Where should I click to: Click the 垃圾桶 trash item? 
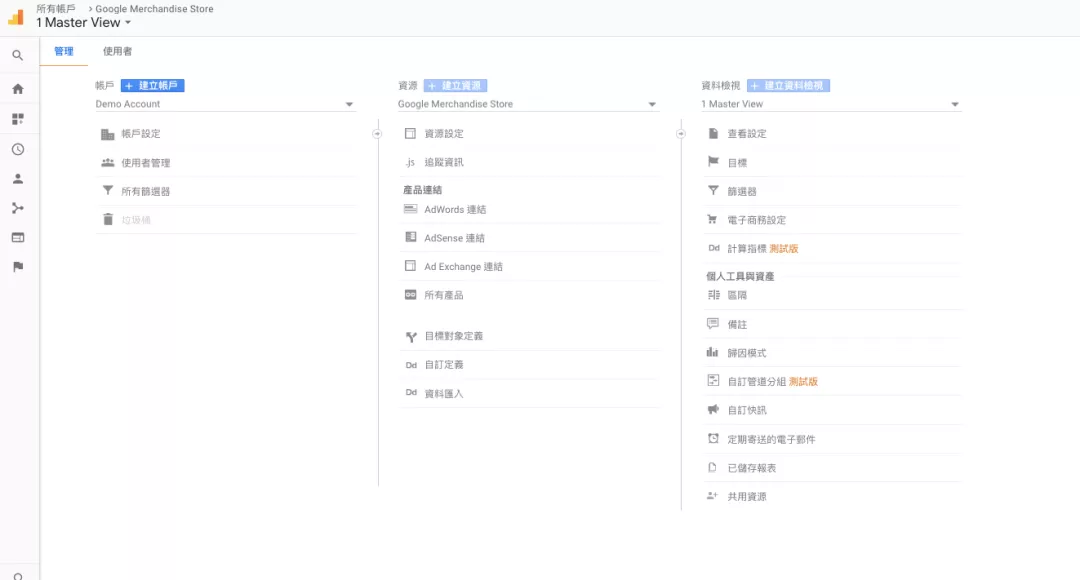136,220
